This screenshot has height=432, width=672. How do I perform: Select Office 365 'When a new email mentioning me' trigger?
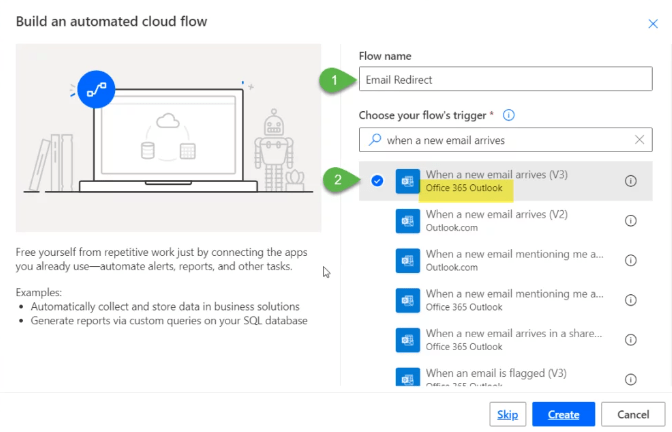[506, 300]
